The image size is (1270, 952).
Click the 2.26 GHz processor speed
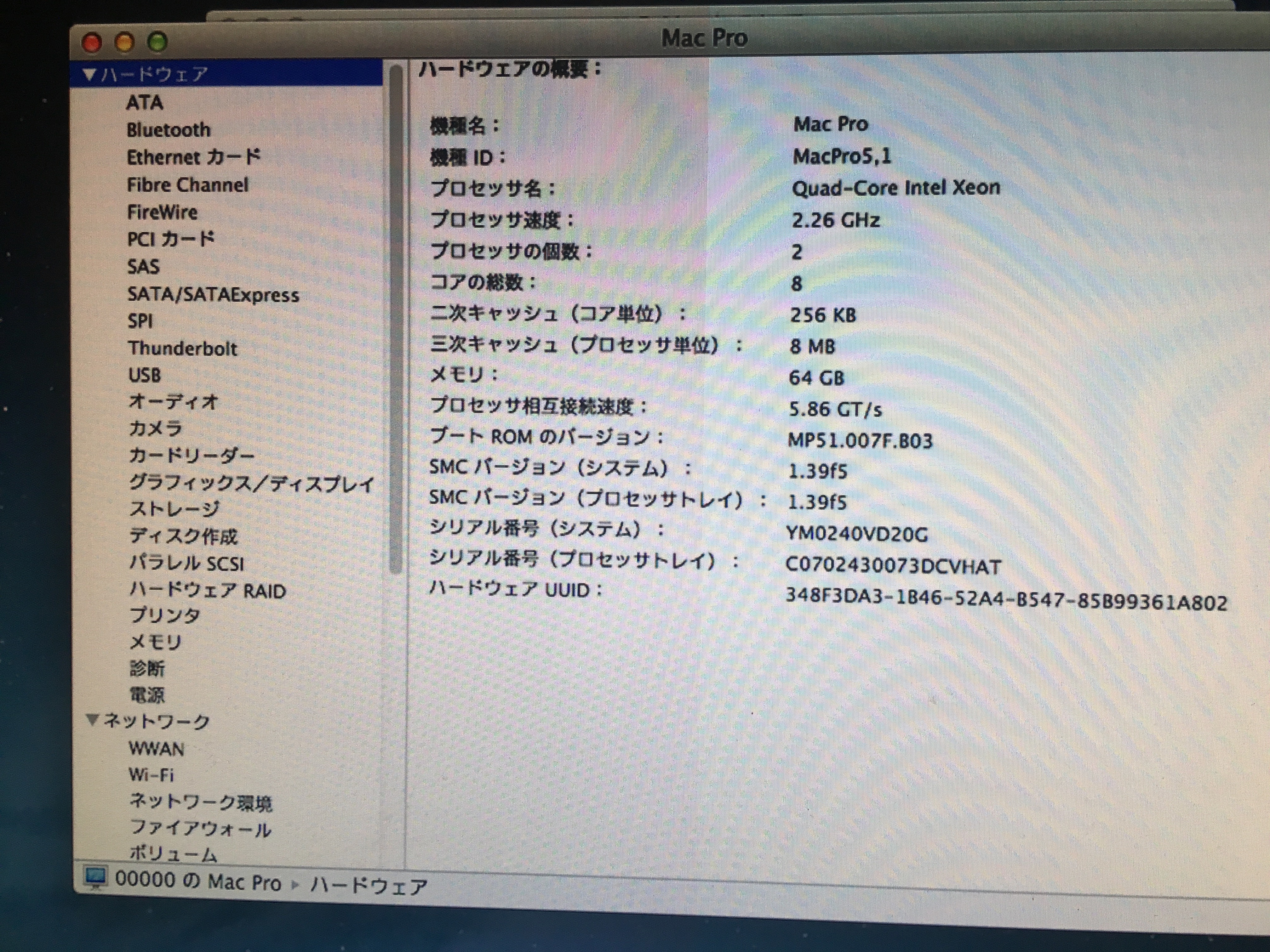[835, 220]
